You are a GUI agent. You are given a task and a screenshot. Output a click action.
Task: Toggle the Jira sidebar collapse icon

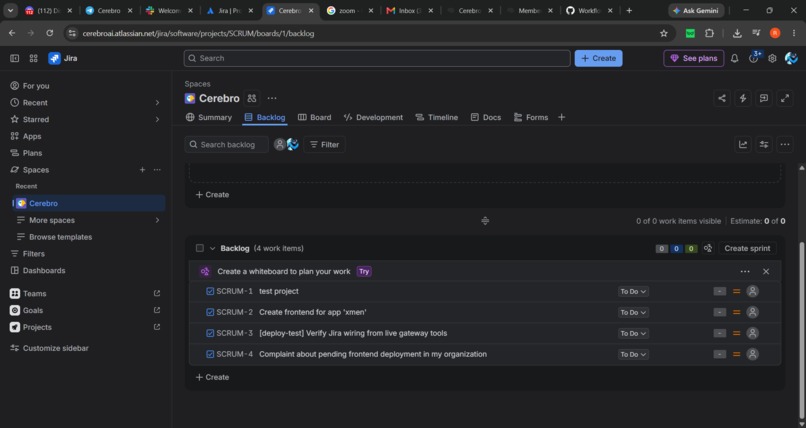[14, 58]
